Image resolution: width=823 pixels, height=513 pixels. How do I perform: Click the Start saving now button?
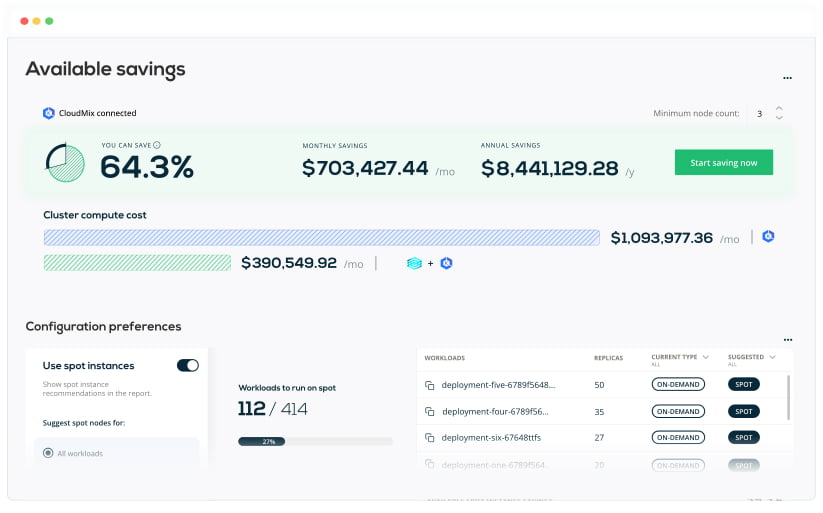tap(723, 163)
